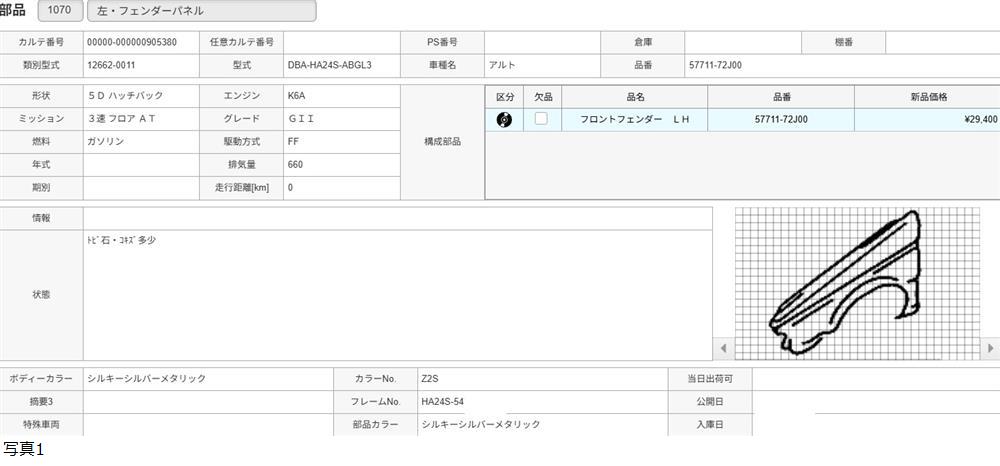Click the empty 情報 field
The image size is (1000, 466).
click(x=397, y=218)
